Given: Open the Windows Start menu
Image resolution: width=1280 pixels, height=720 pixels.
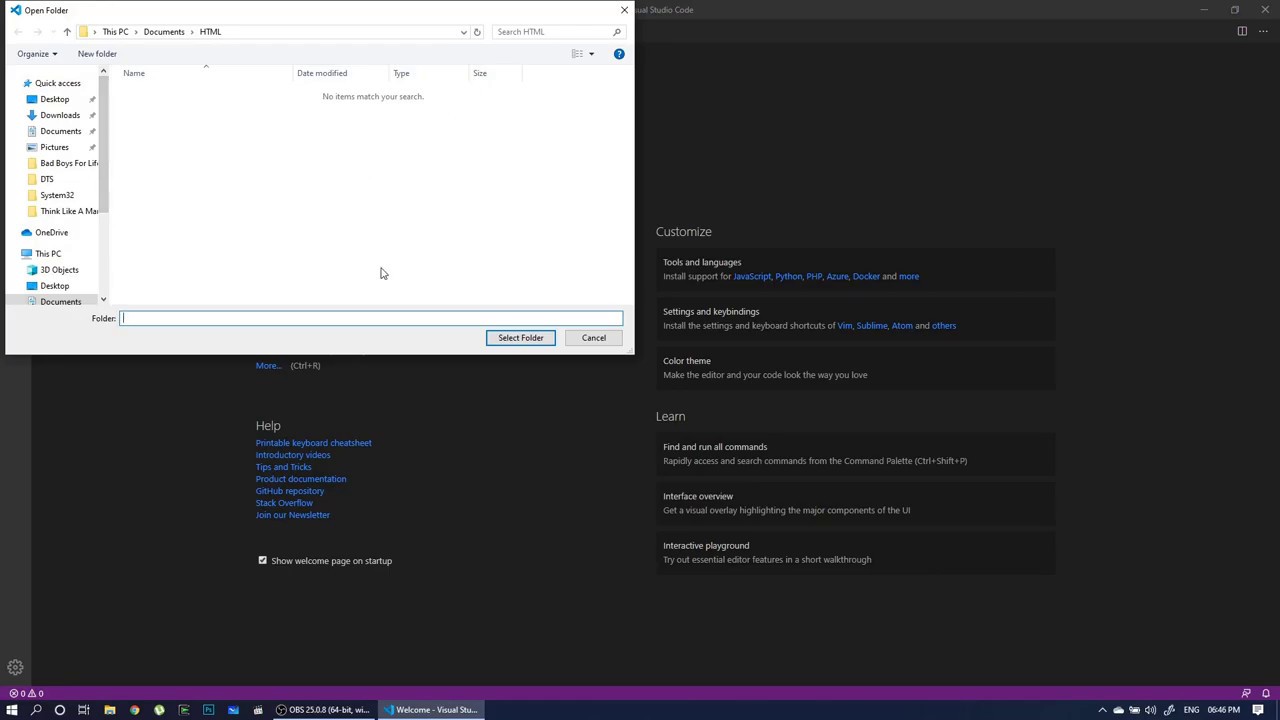Looking at the screenshot, I should 11,710.
